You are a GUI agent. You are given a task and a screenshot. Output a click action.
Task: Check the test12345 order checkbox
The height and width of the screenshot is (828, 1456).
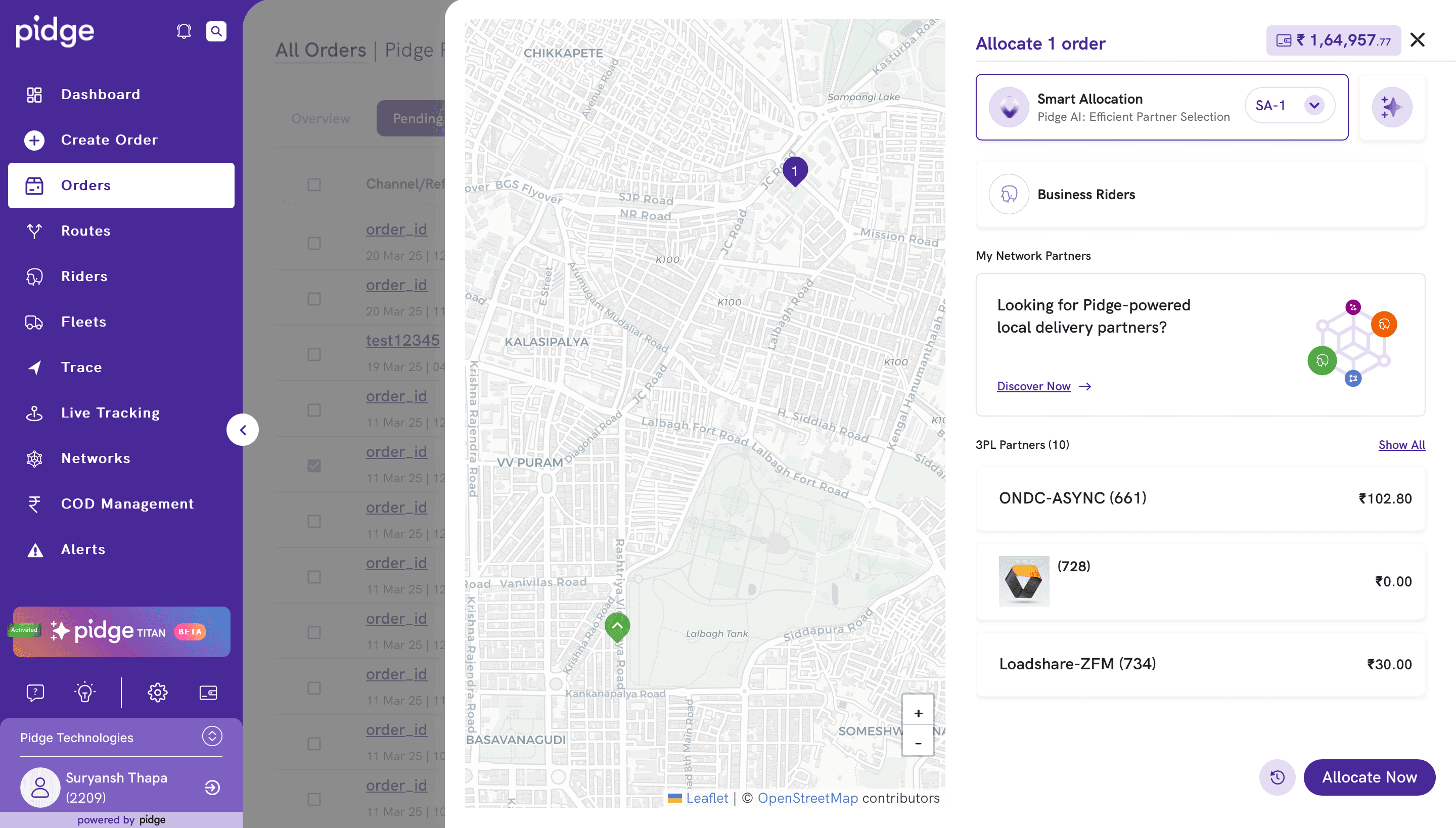pos(314,354)
